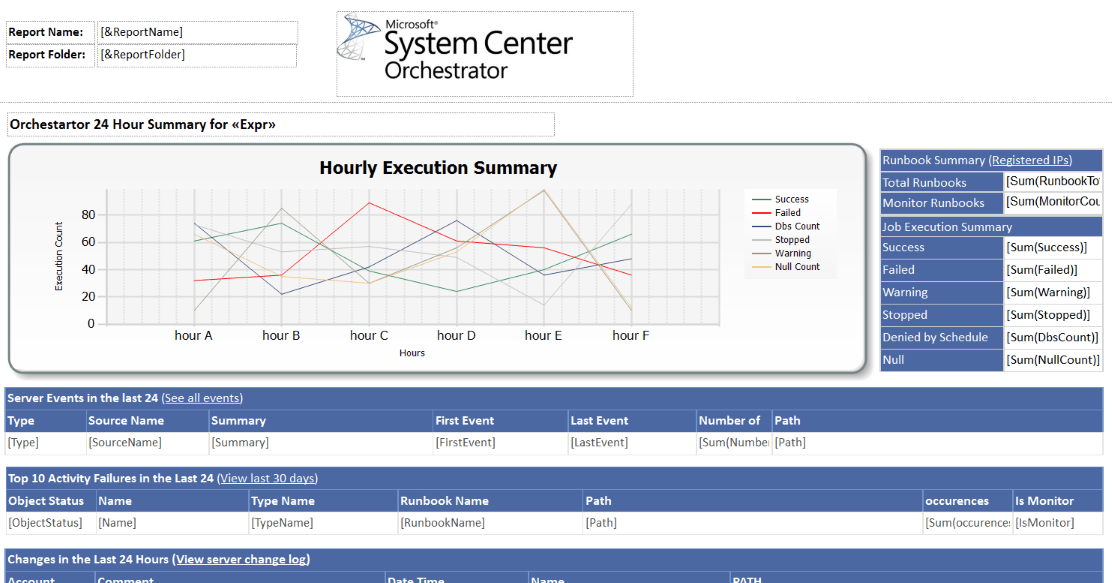Click the Orchestrator 24 Hour Summary title box
1112x583 pixels.
click(280, 125)
